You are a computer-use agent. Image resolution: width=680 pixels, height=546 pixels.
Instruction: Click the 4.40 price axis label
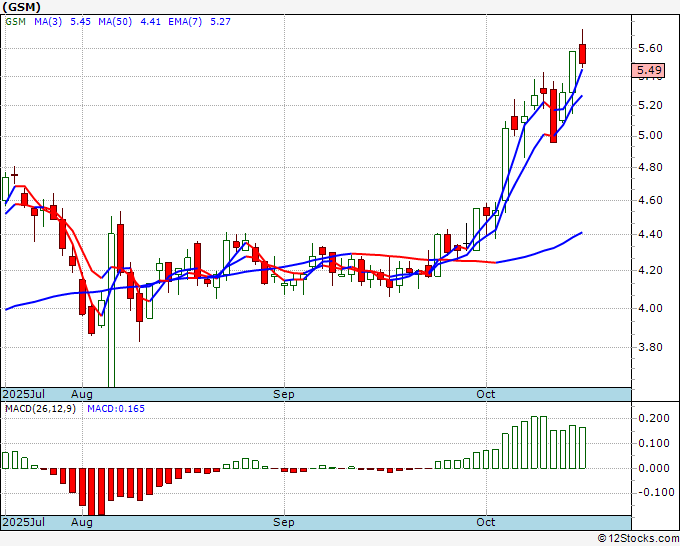coord(650,234)
